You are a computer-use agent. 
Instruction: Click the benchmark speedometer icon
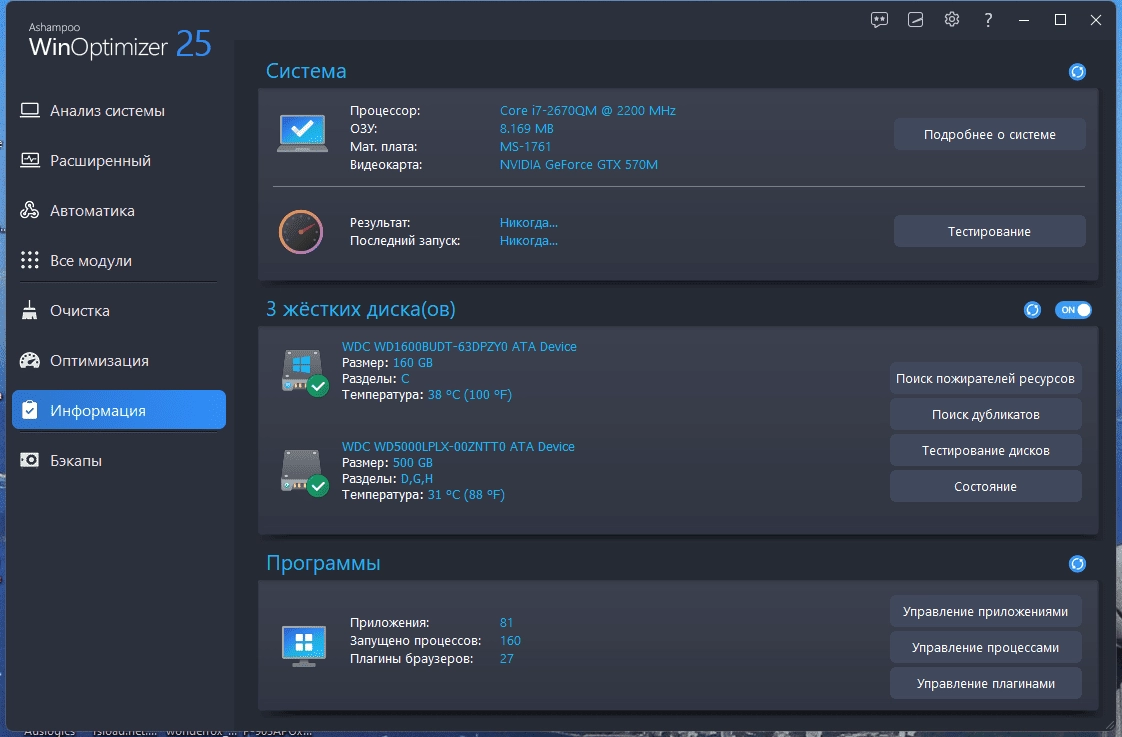(x=301, y=232)
